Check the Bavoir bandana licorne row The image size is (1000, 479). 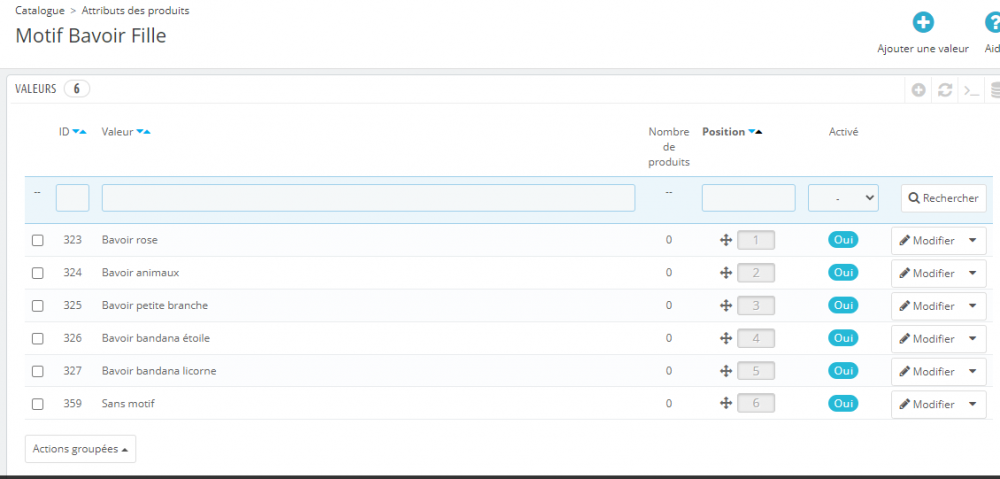pyautogui.click(x=38, y=371)
